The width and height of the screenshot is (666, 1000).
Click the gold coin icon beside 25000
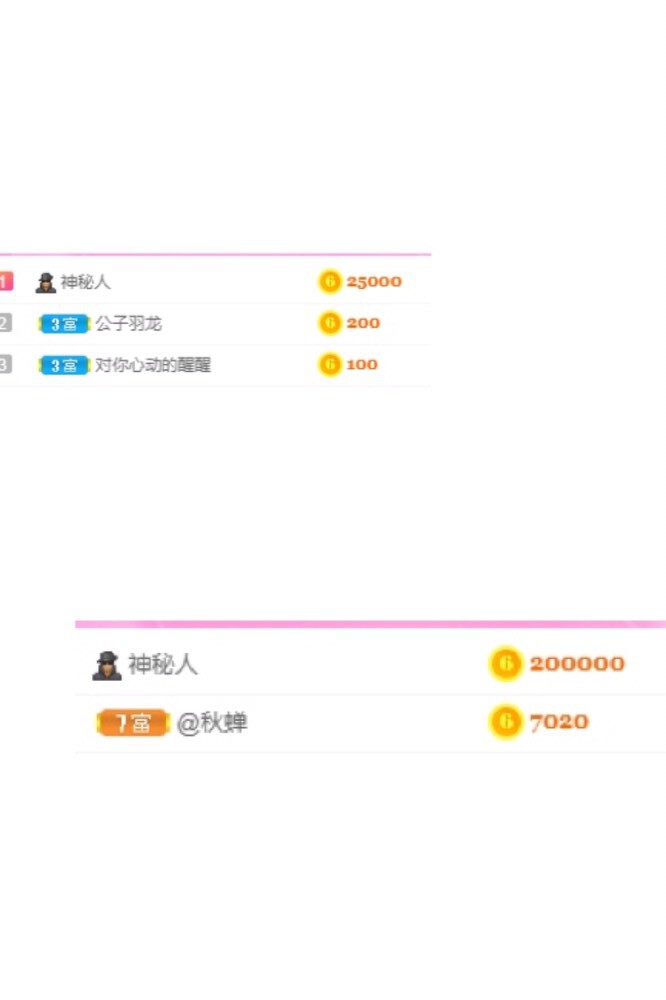pos(330,281)
